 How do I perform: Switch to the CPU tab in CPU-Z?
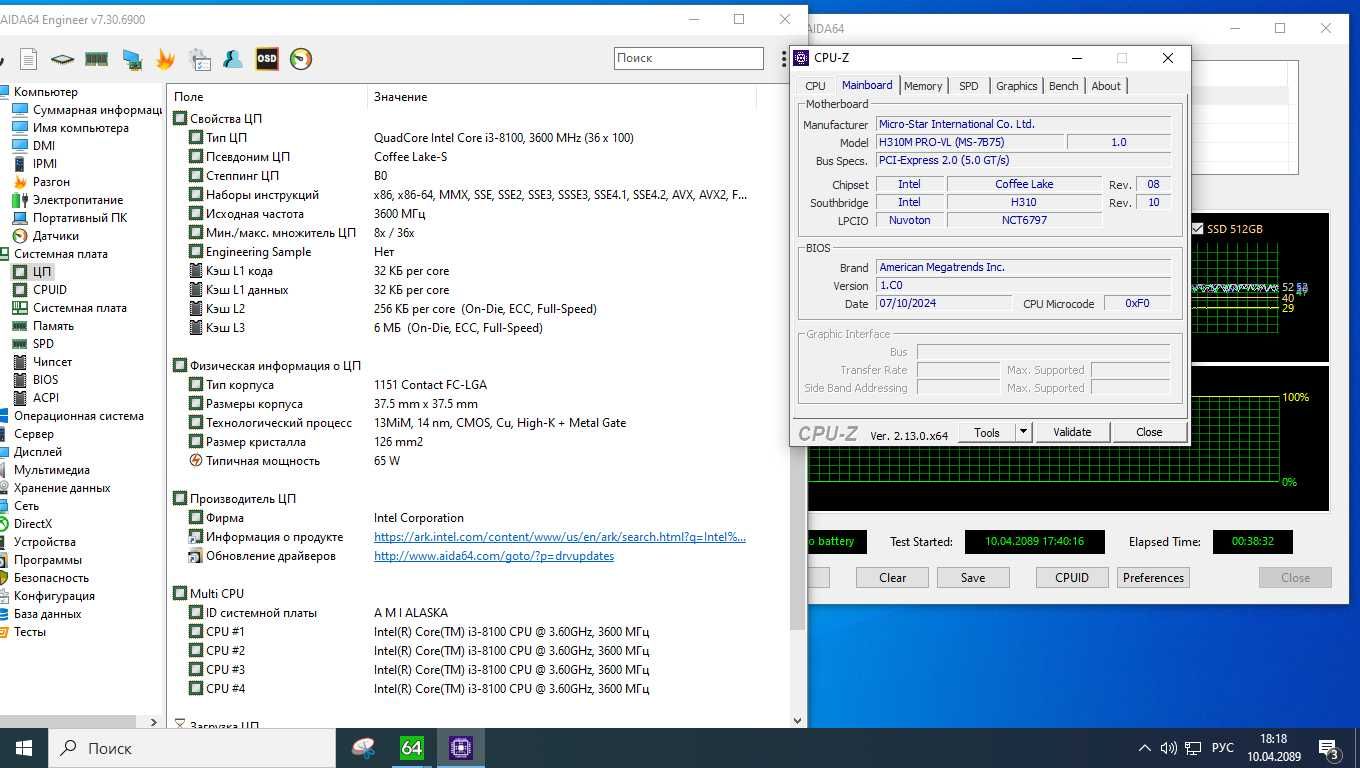click(x=815, y=86)
